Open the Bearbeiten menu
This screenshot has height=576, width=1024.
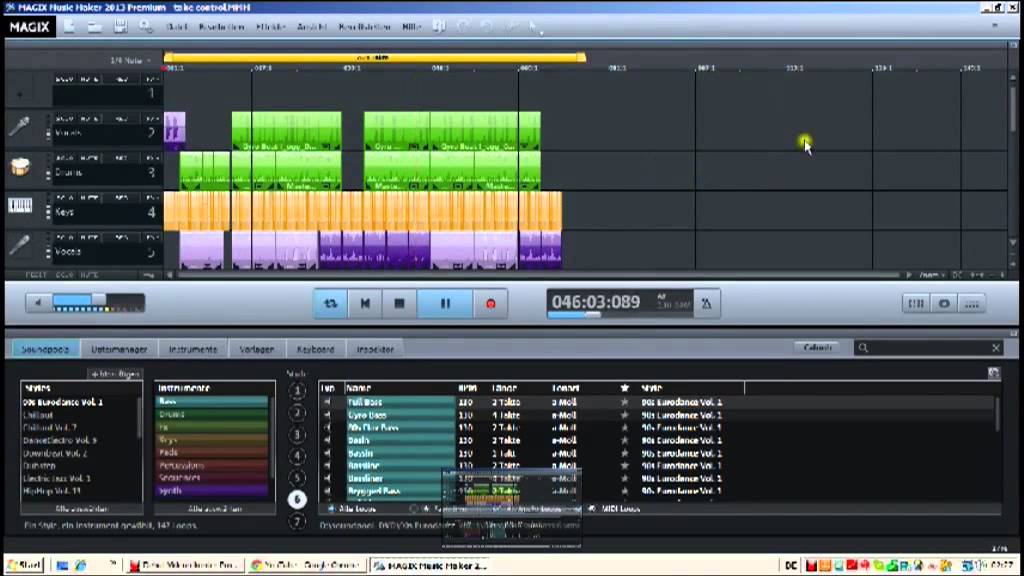pyautogui.click(x=221, y=27)
